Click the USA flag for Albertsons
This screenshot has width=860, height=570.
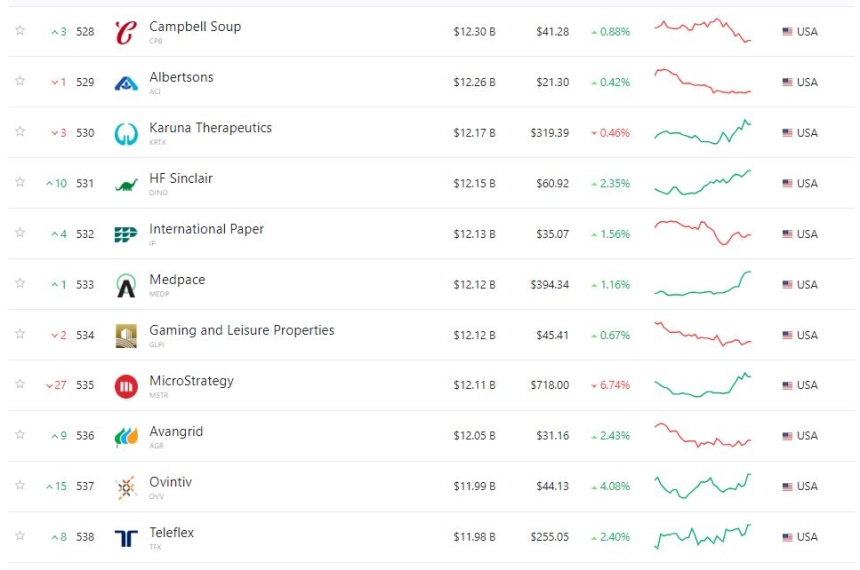[x=788, y=82]
